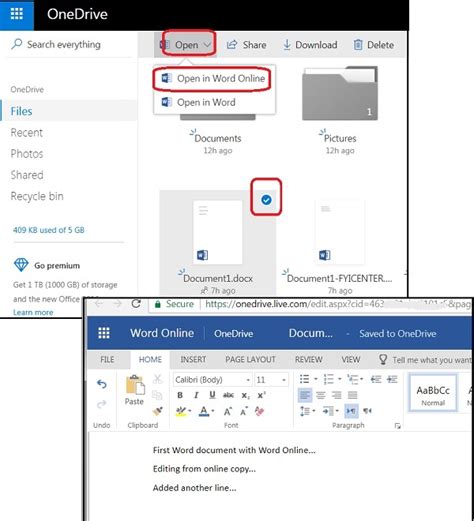Switch to the INSERT tab
The height and width of the screenshot is (521, 474).
coord(193,360)
